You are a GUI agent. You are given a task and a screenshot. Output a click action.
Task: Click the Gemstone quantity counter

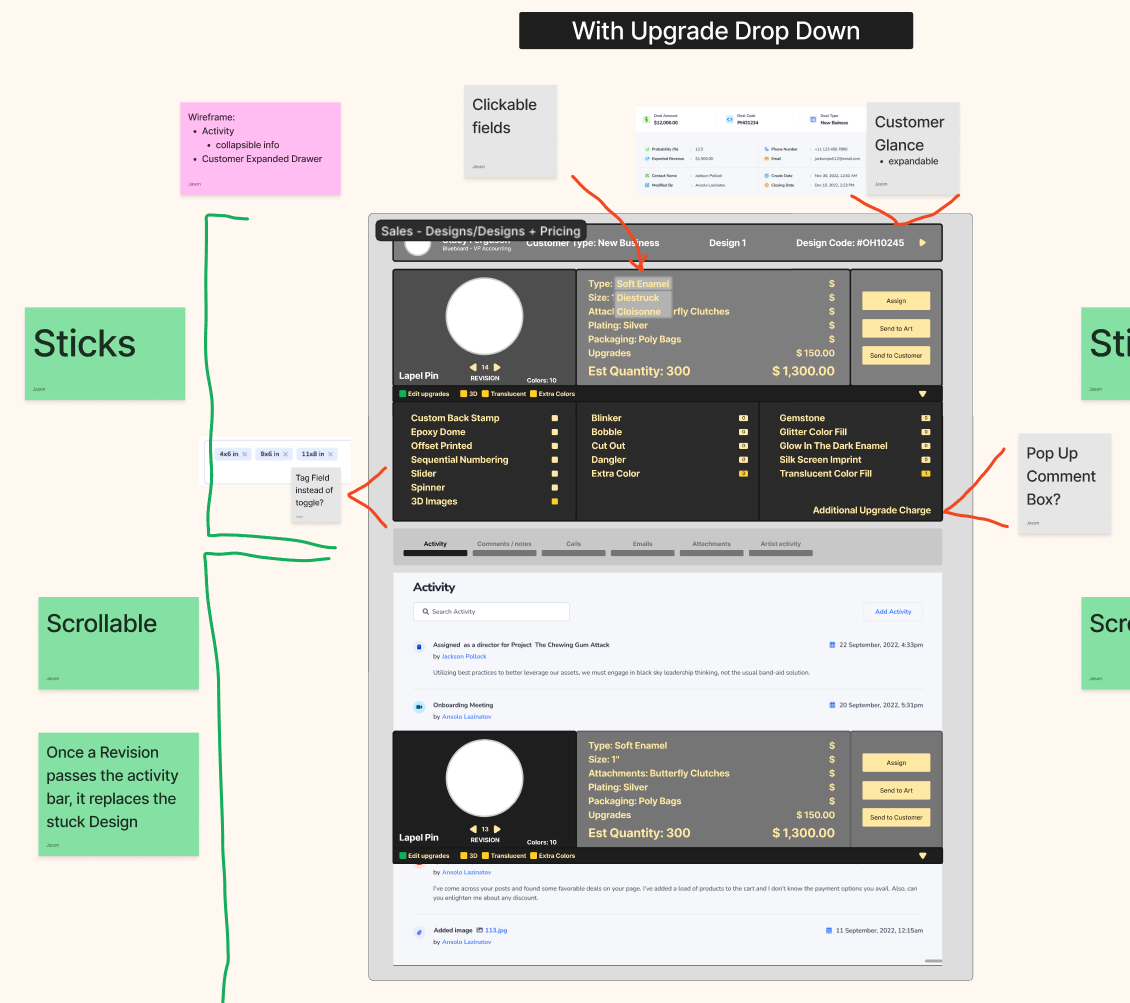(926, 418)
